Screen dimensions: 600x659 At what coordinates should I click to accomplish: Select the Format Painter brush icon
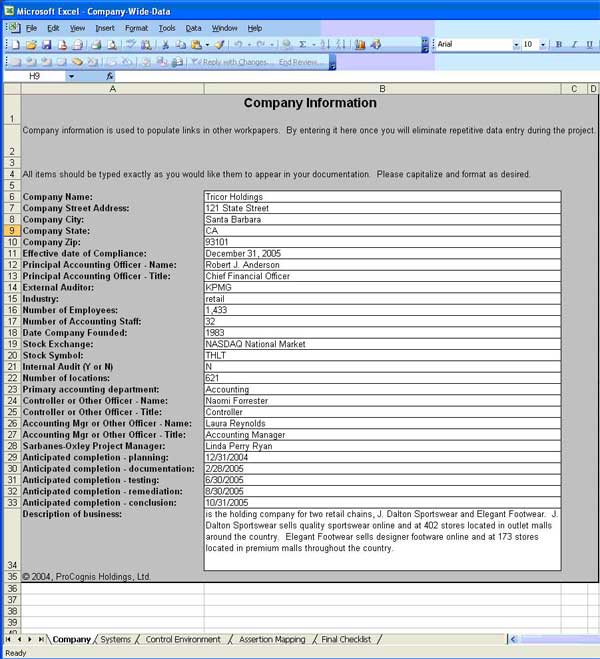click(219, 44)
